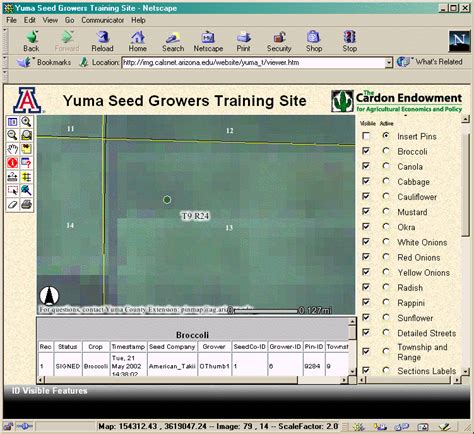Click the globe locate tool icon
The width and height of the screenshot is (474, 434).
click(x=26, y=190)
